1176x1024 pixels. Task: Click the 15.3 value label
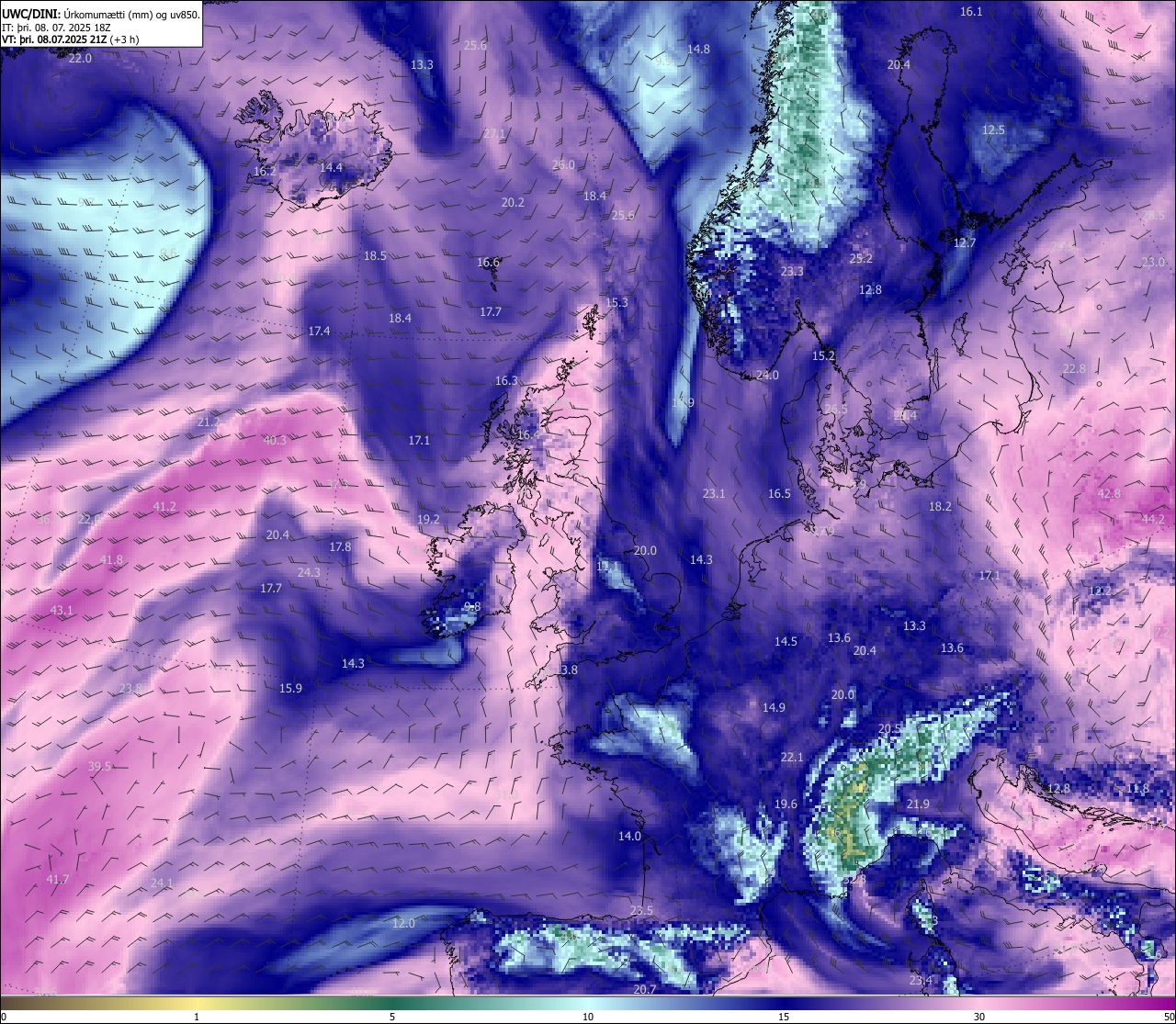pyautogui.click(x=616, y=303)
